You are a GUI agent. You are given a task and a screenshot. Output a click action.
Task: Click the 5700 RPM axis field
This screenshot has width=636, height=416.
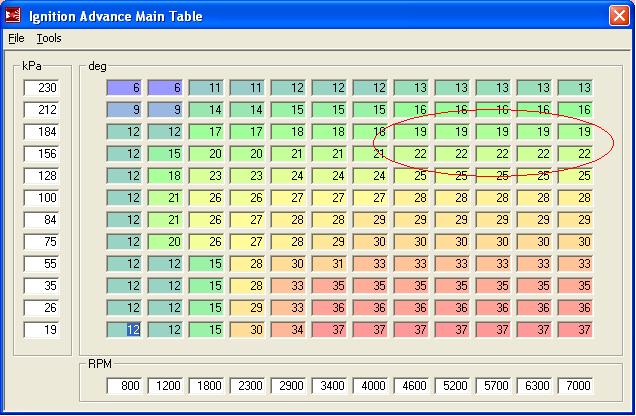[493, 385]
